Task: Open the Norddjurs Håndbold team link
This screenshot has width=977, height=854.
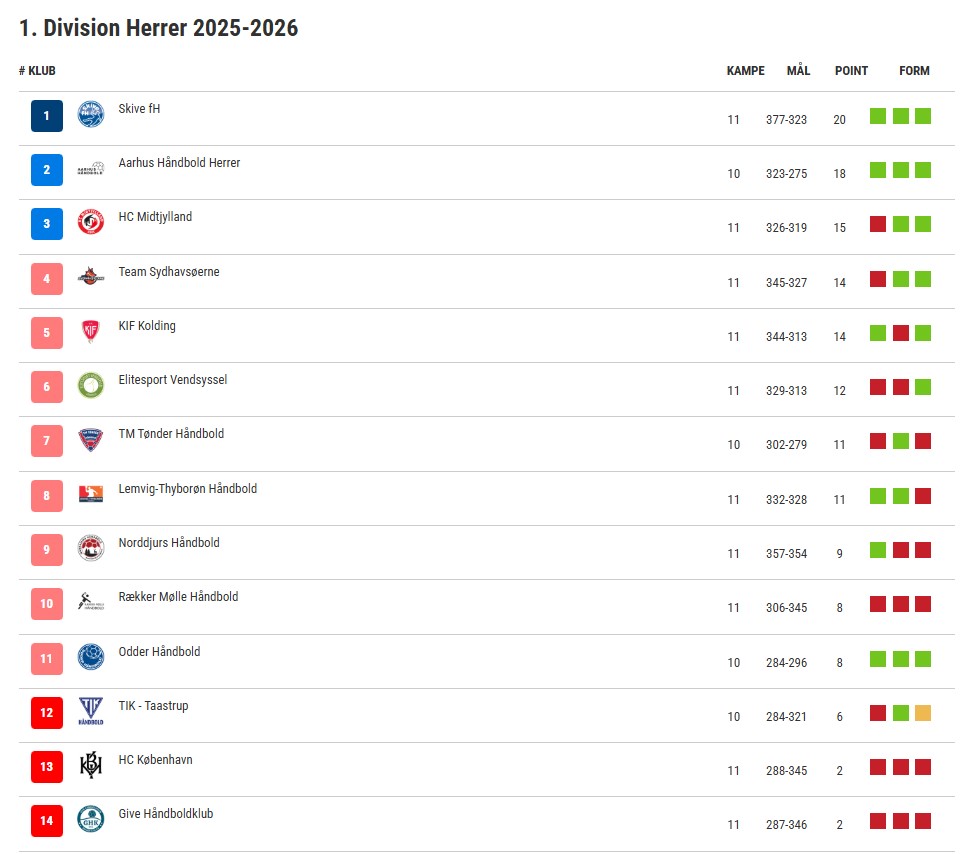Action: 169,543
